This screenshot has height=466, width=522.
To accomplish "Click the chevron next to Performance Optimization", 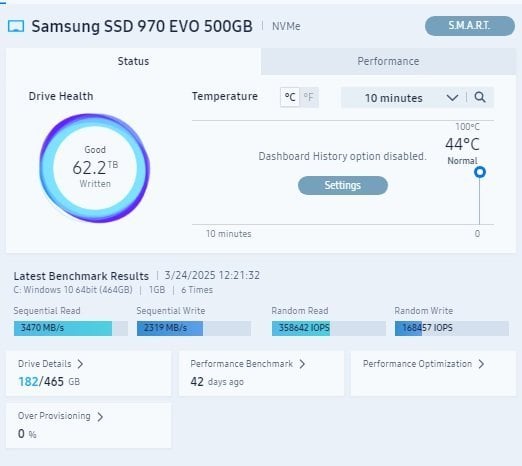I will [x=481, y=364].
